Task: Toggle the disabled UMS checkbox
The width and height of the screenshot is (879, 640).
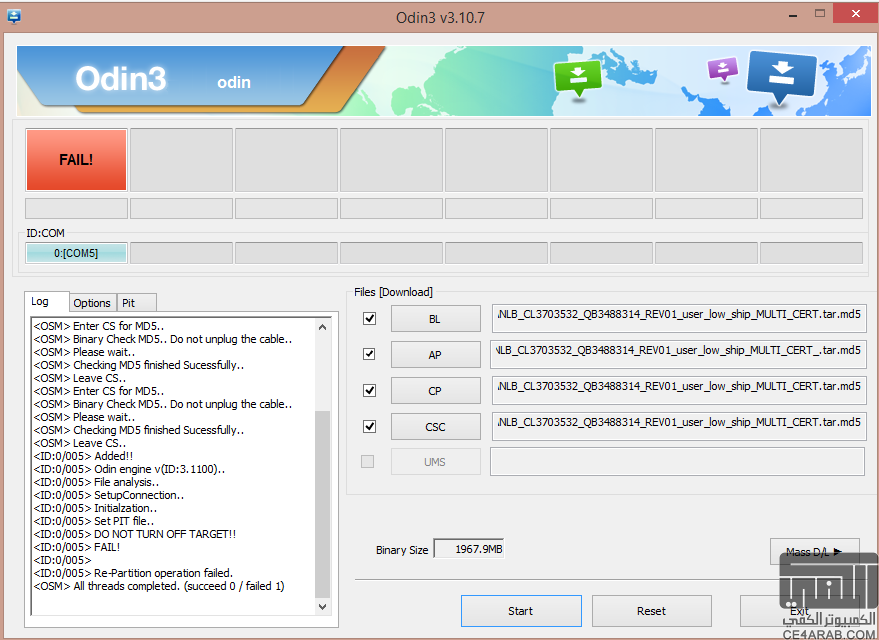Action: (368, 462)
